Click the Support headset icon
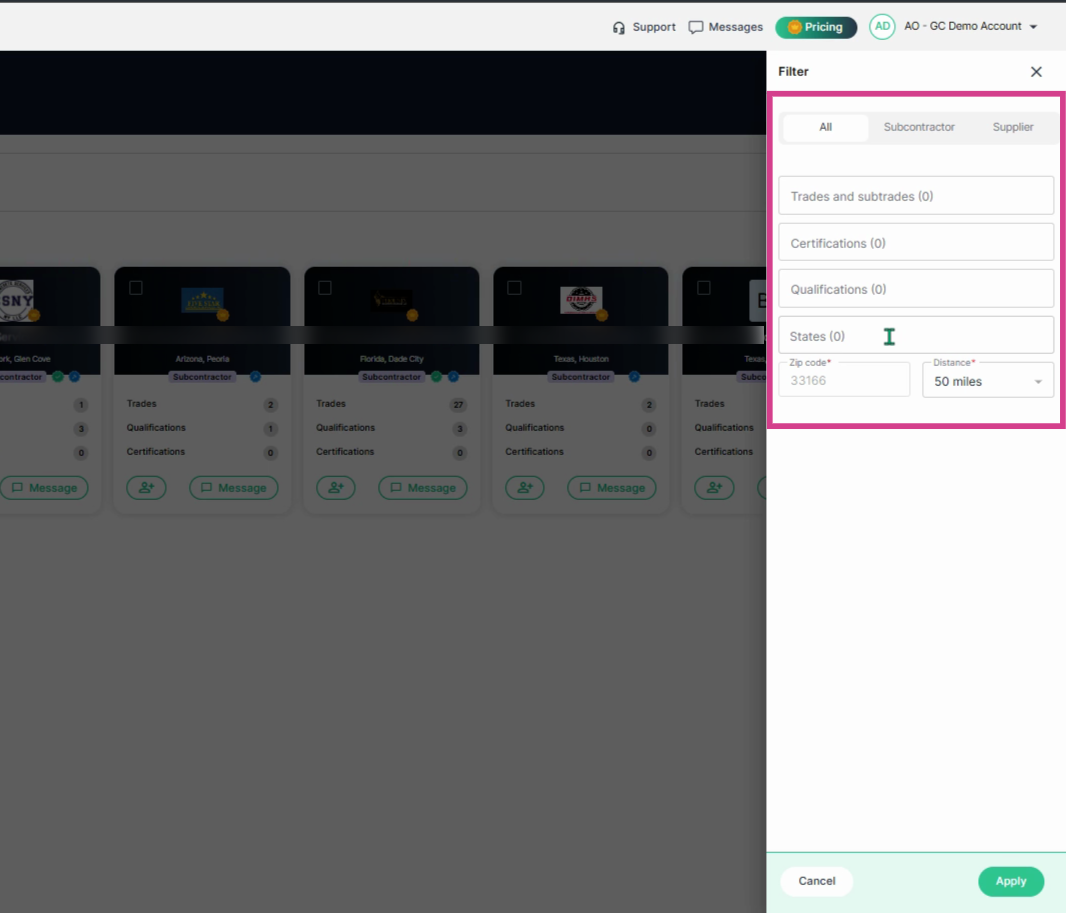 (x=618, y=27)
